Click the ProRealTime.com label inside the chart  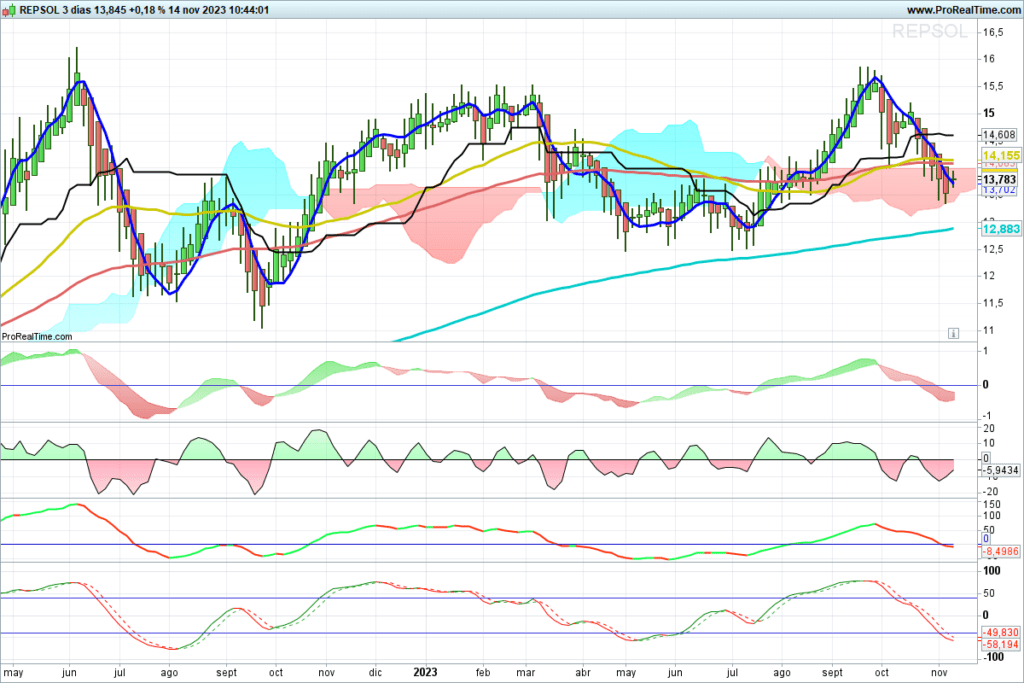click(x=37, y=336)
